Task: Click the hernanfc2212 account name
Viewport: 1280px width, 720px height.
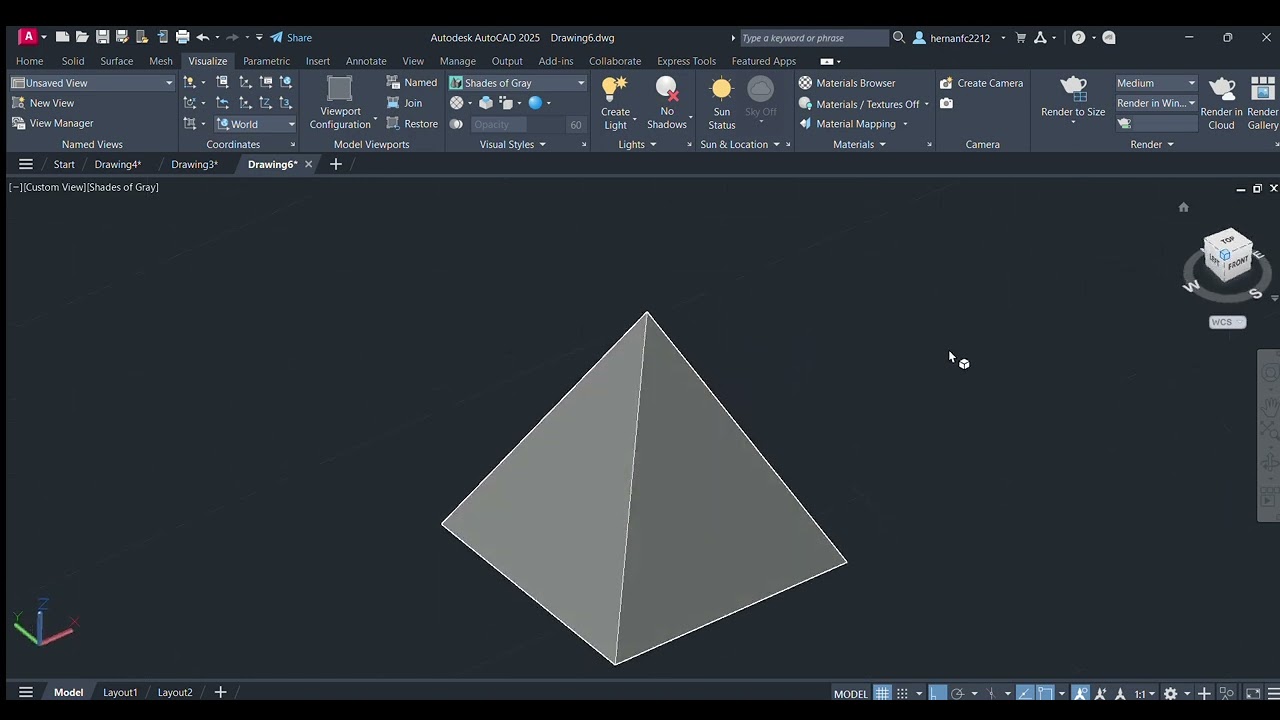Action: pos(960,38)
